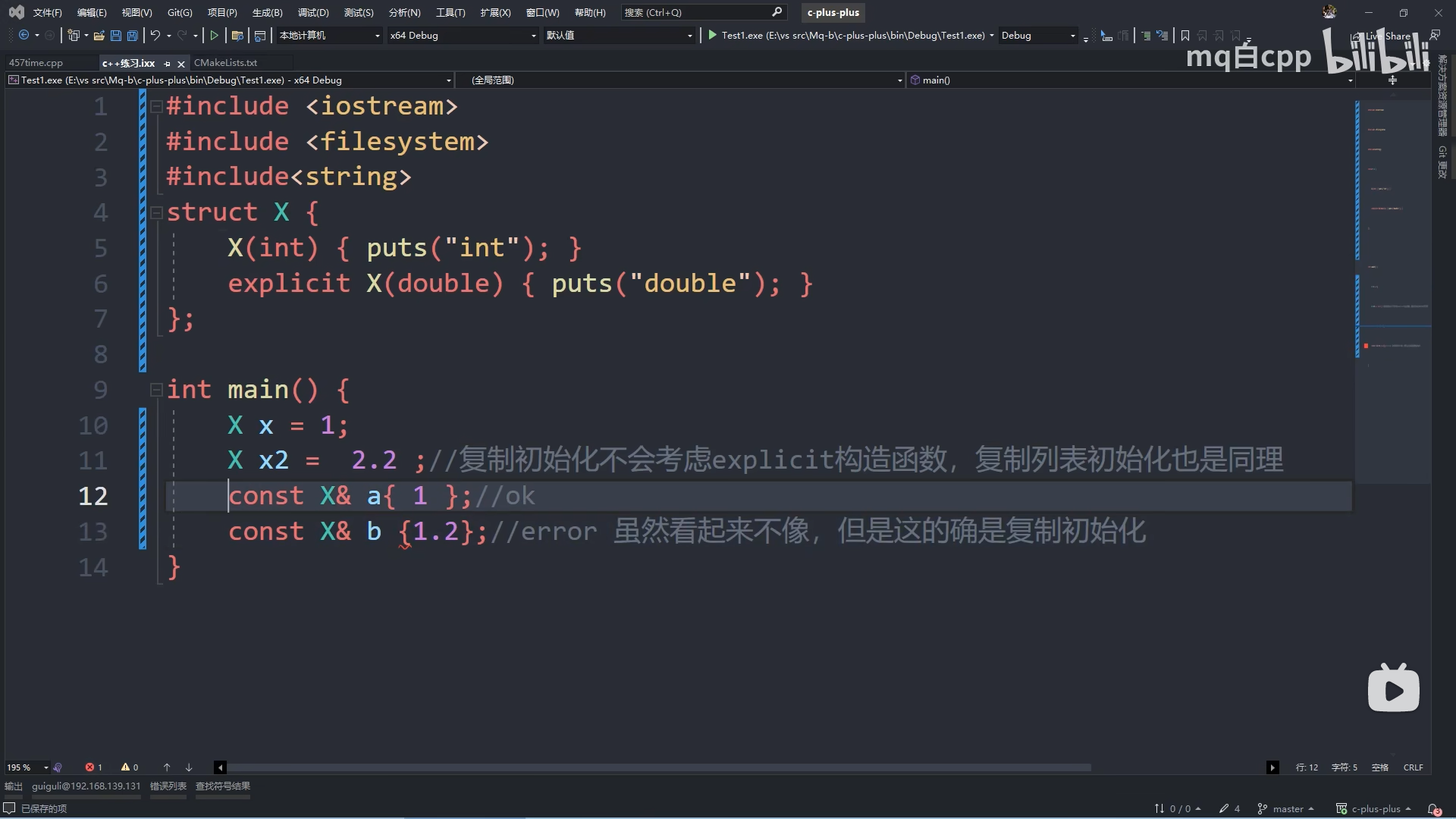Click the green Start Without Debugging icon
The height and width of the screenshot is (819, 1456).
click(x=215, y=36)
